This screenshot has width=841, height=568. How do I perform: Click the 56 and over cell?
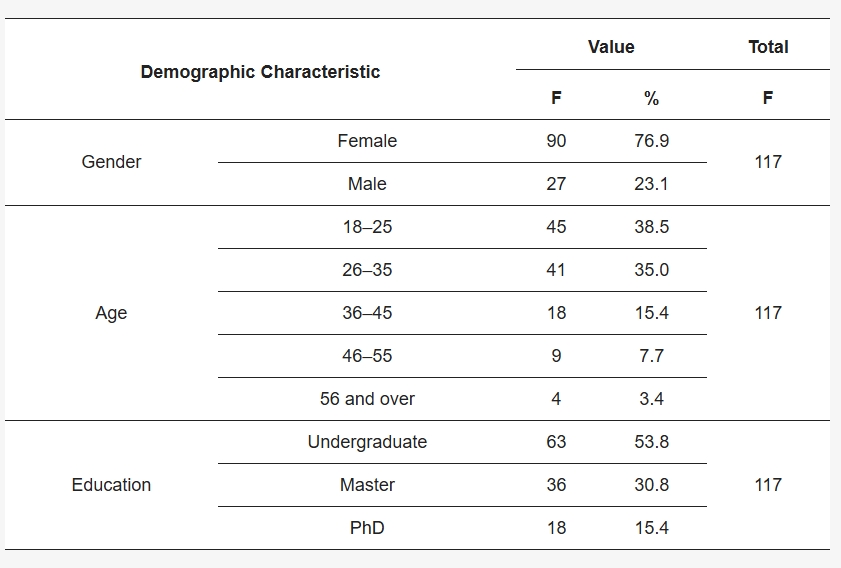click(367, 399)
